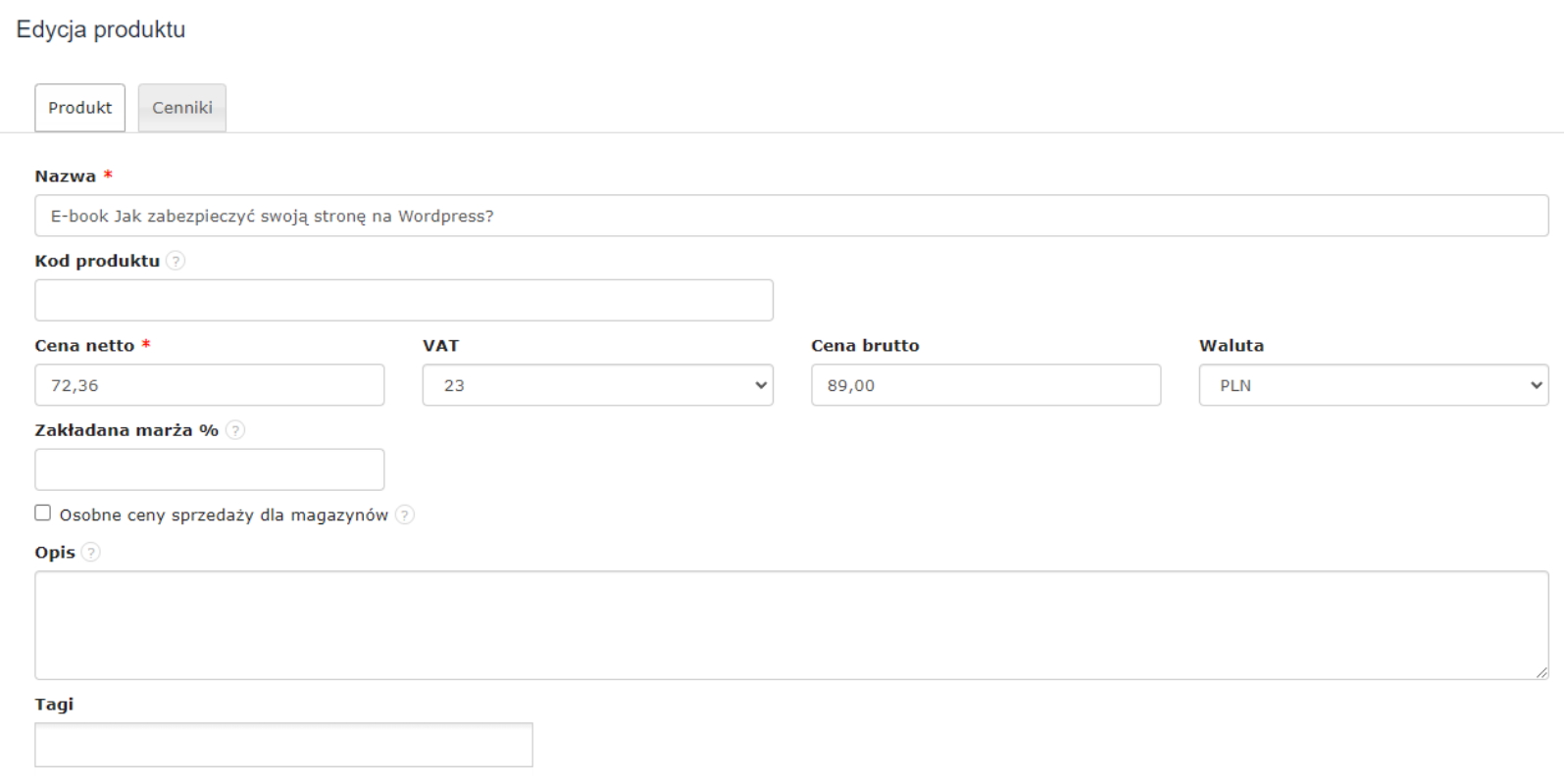Click the Edycja produktu page heading
This screenshot has height=784, width=1564.
tap(101, 29)
